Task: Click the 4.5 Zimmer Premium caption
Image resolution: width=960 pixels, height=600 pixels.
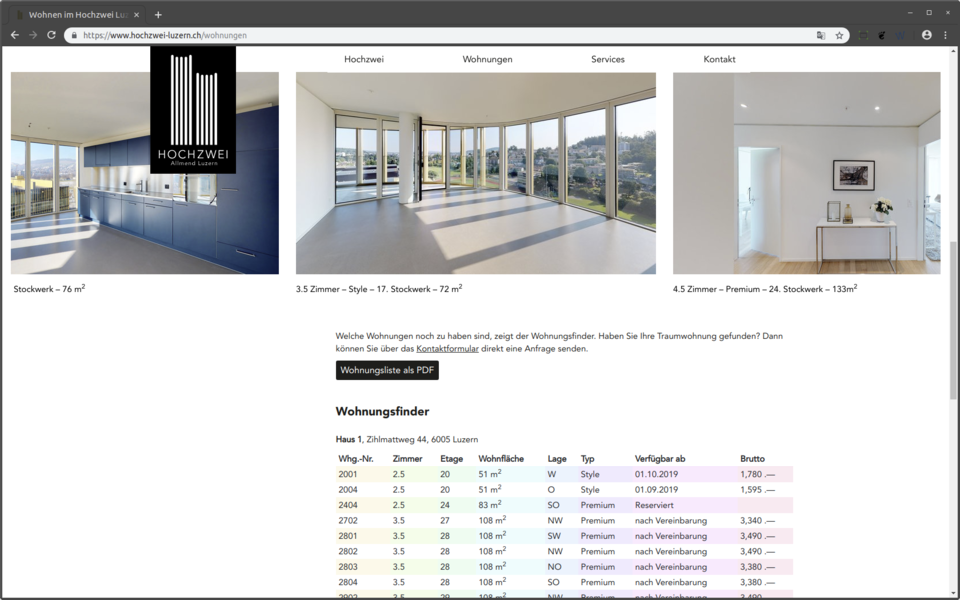Action: click(x=765, y=288)
